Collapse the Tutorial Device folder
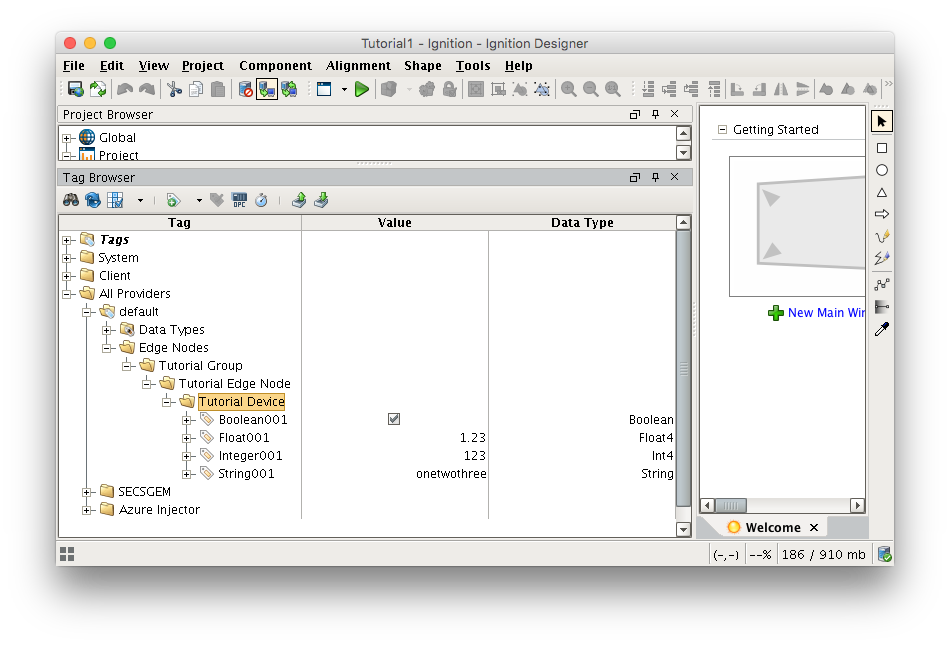Image resolution: width=950 pixels, height=646 pixels. click(x=167, y=402)
